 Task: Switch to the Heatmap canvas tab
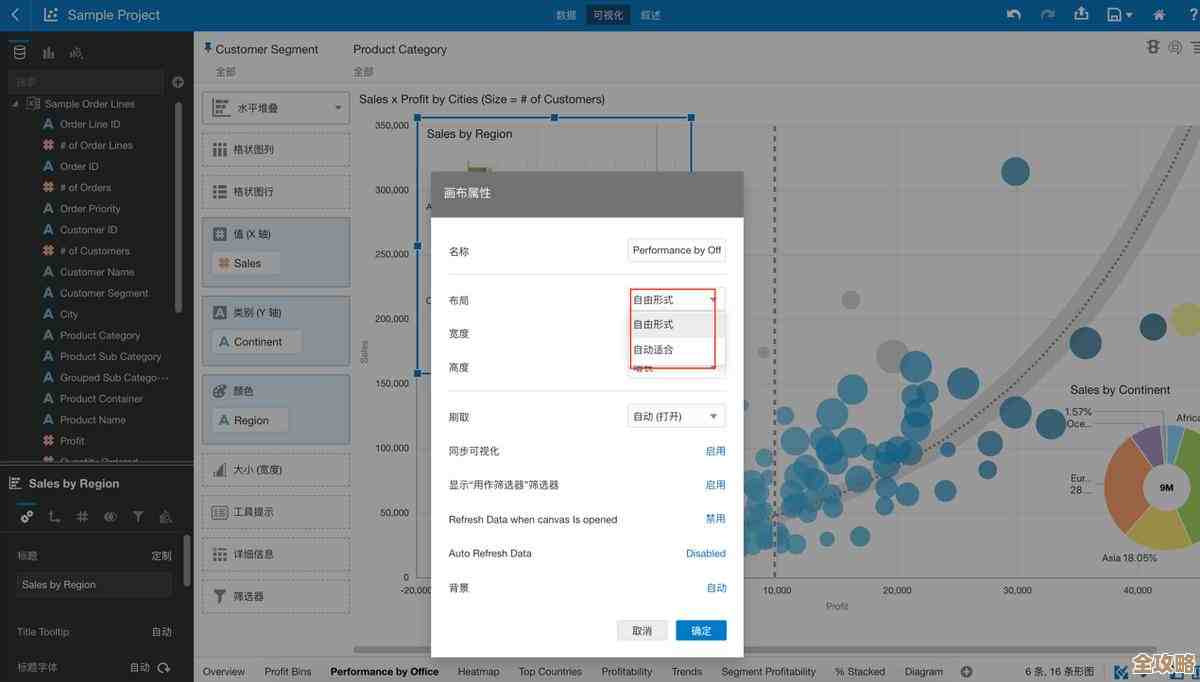(x=478, y=672)
